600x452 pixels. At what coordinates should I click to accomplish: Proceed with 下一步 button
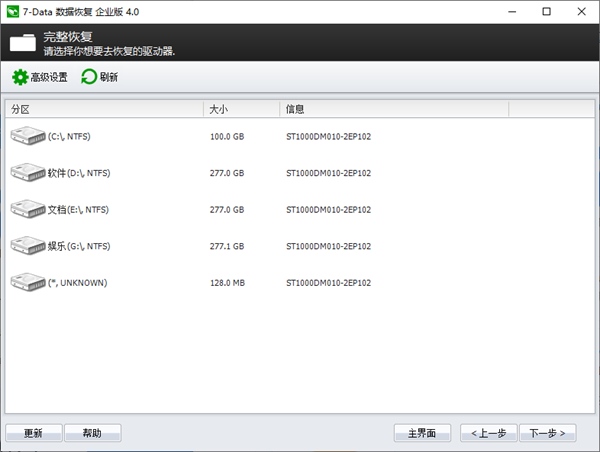point(548,433)
